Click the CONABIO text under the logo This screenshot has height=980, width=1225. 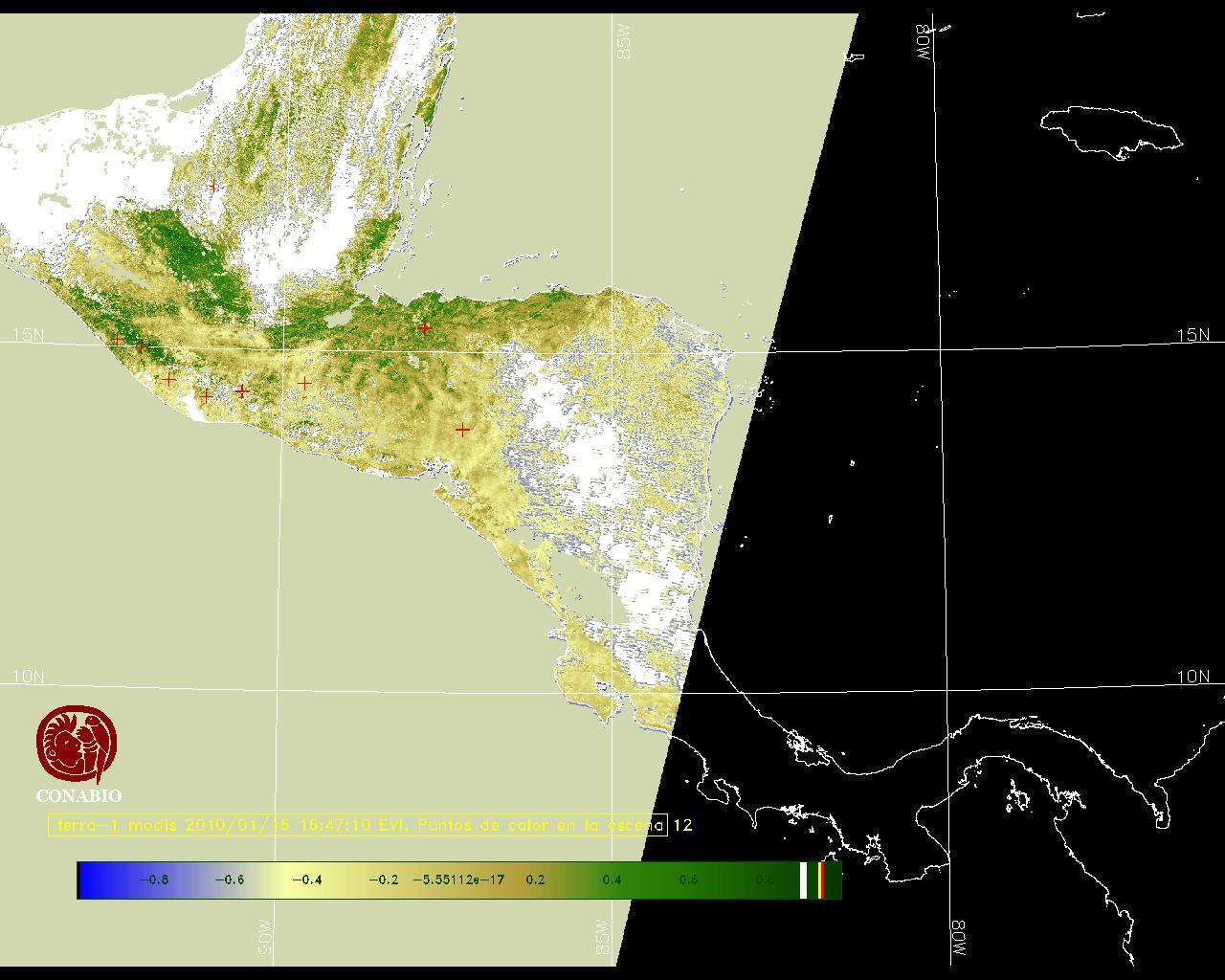[x=78, y=795]
